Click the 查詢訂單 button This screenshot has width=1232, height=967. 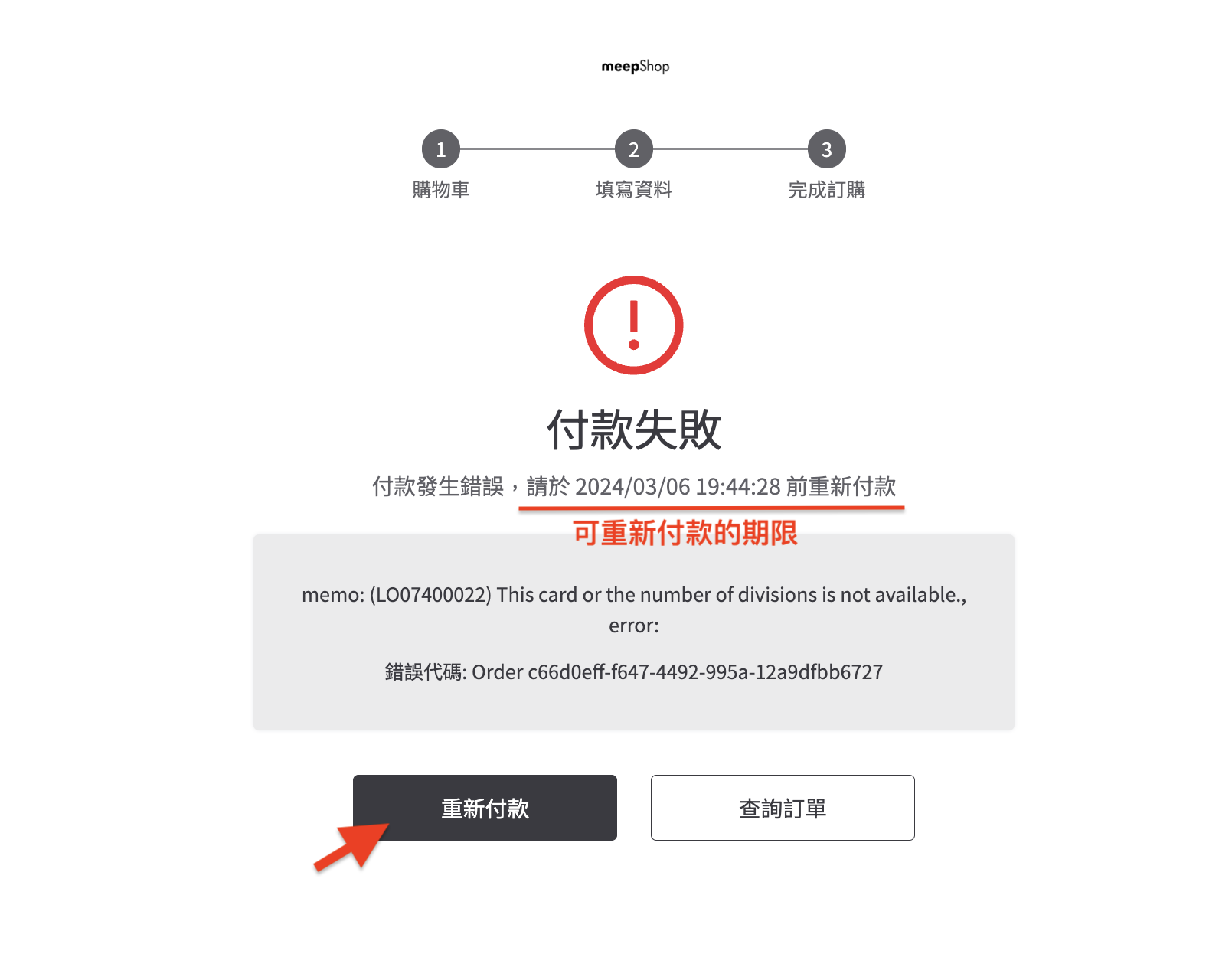(x=783, y=808)
